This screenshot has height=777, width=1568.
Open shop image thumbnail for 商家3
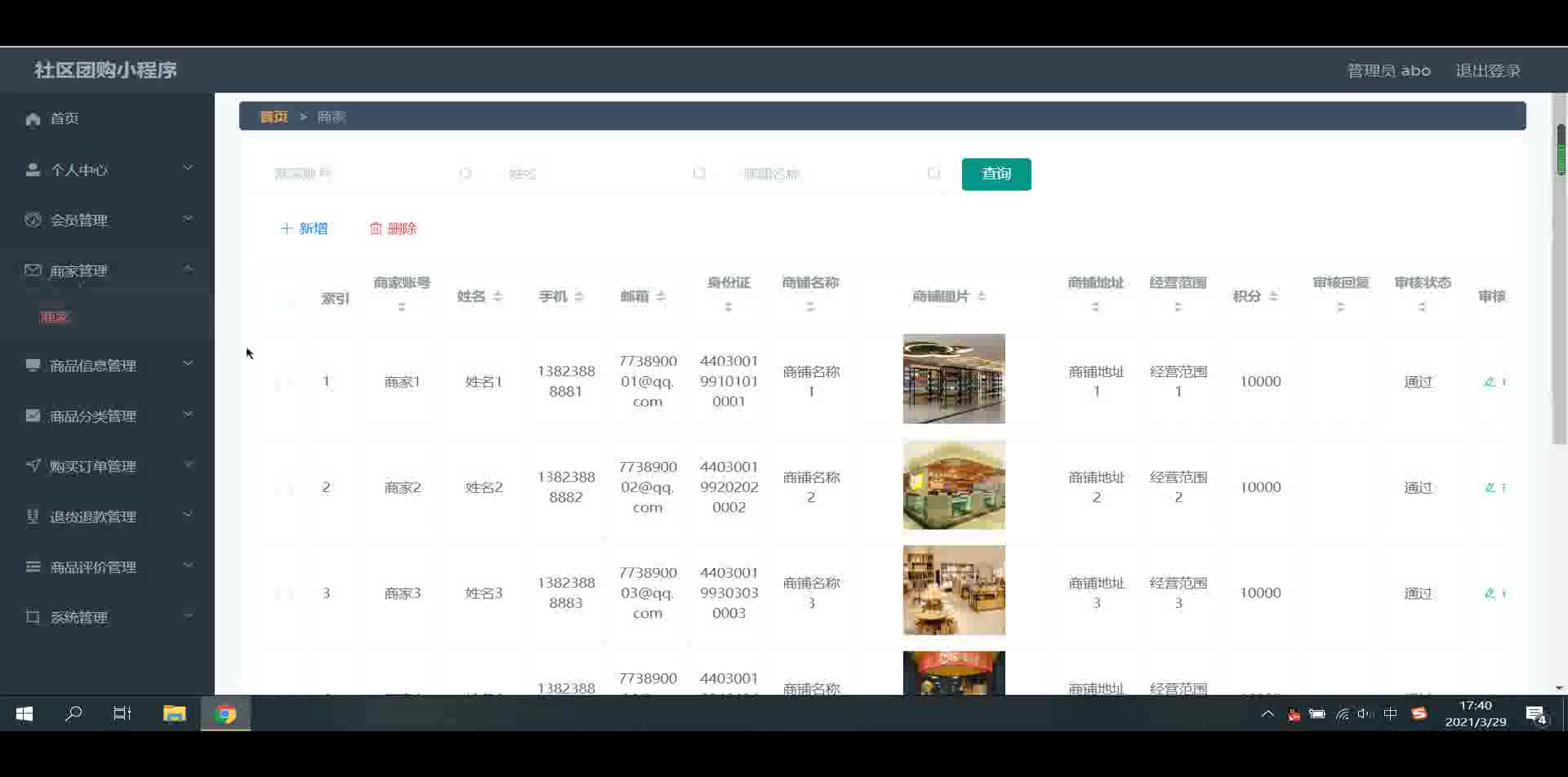[x=954, y=590]
